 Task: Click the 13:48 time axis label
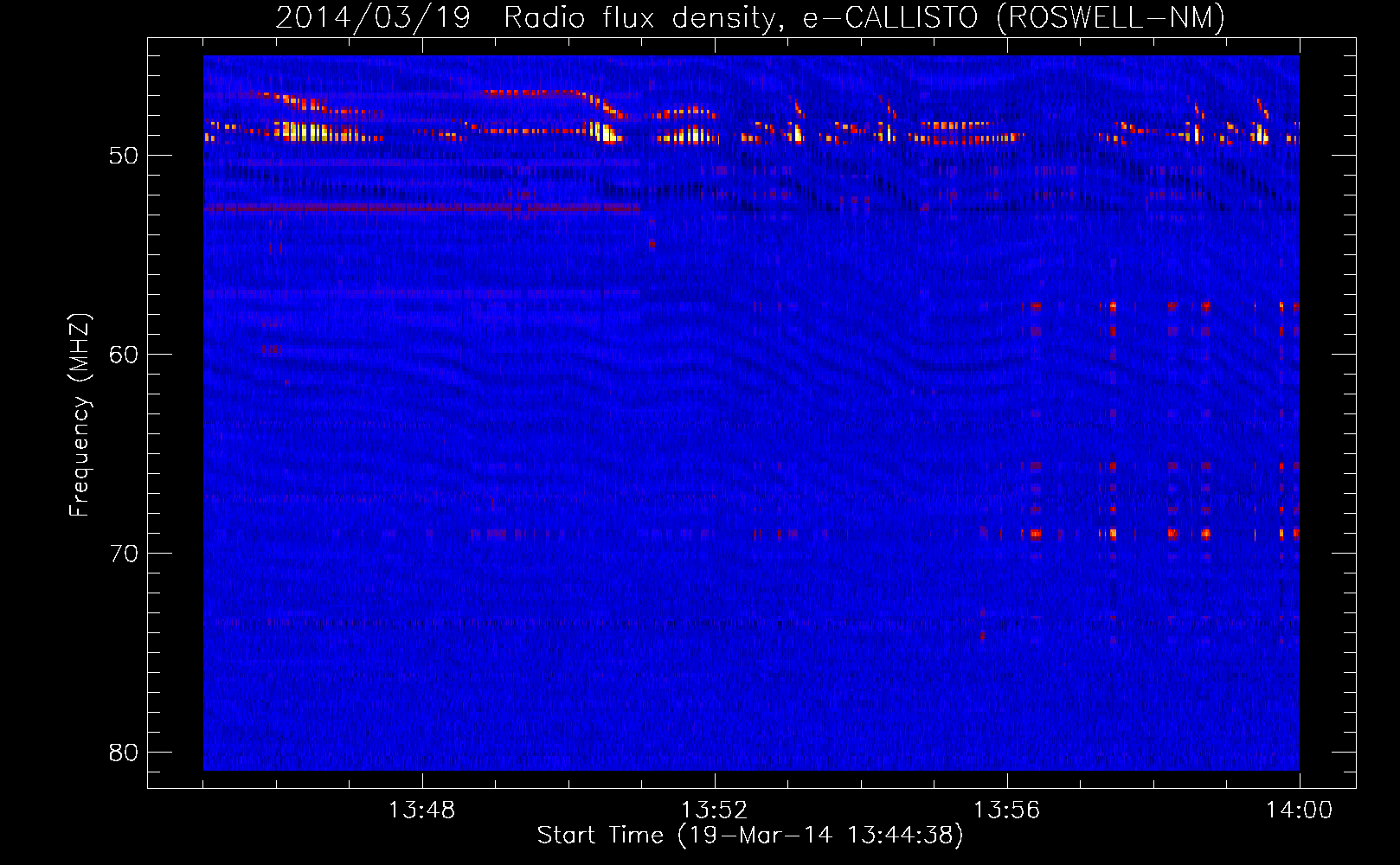(x=421, y=811)
